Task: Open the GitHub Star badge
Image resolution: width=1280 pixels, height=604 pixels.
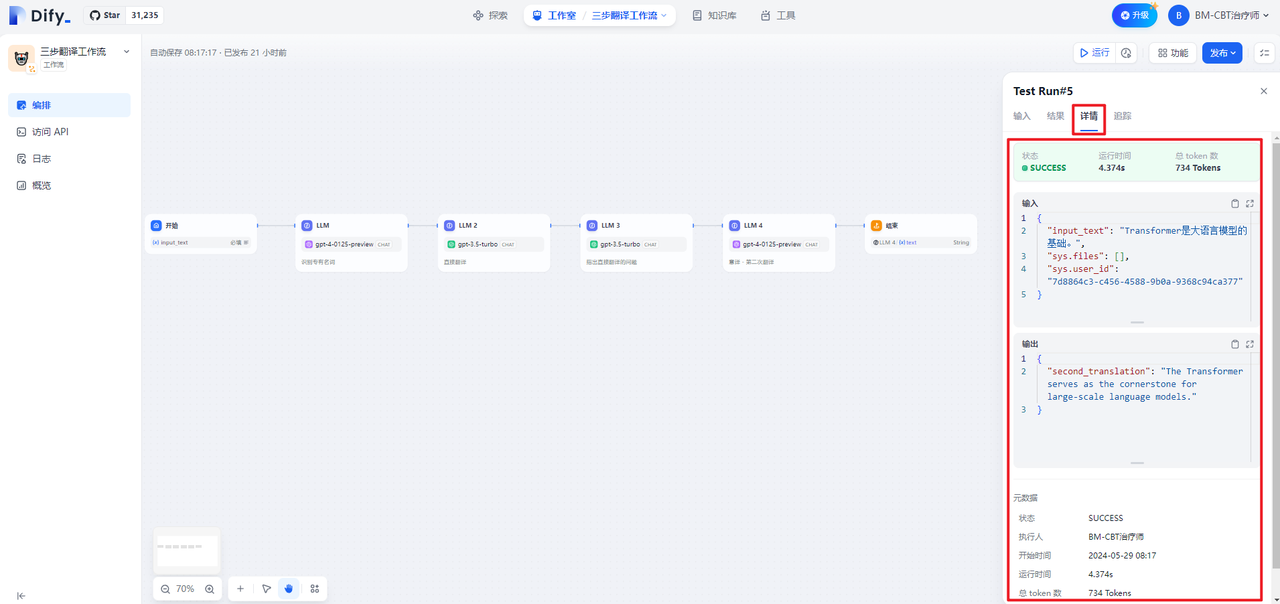Action: 124,15
